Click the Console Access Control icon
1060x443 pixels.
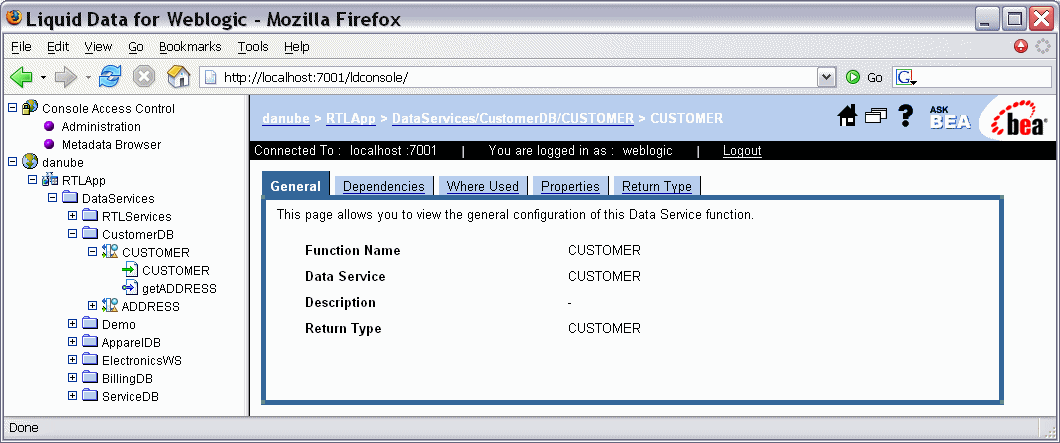click(x=30, y=108)
